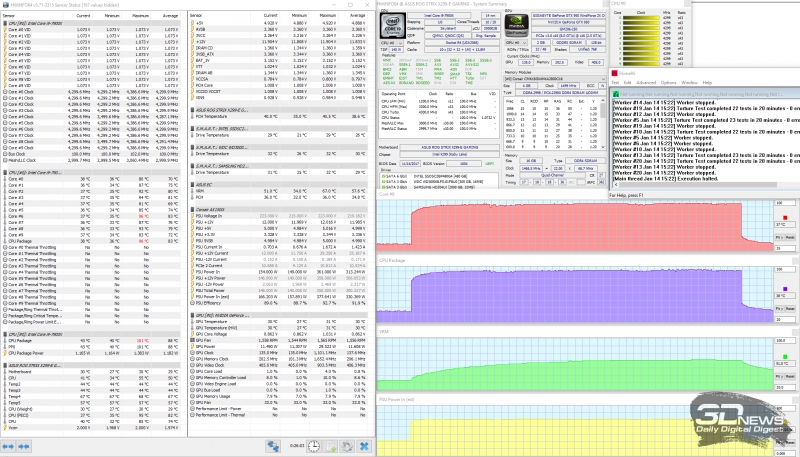This screenshot has height=457, width=800.
Task: Click the green worker window icon in Prime95
Action: tap(616, 94)
